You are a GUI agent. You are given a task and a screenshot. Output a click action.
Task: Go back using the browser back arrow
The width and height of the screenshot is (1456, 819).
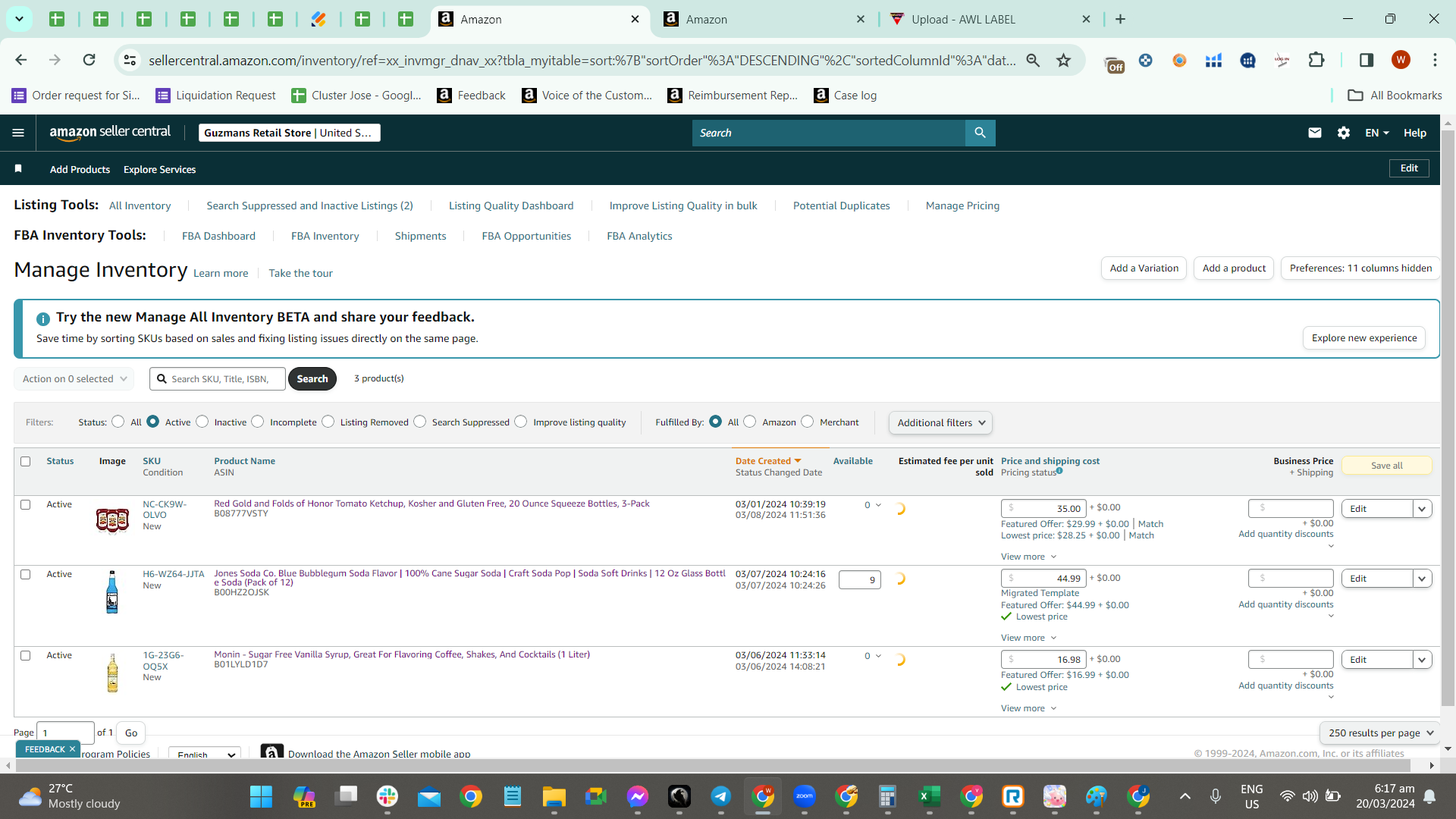click(x=21, y=60)
